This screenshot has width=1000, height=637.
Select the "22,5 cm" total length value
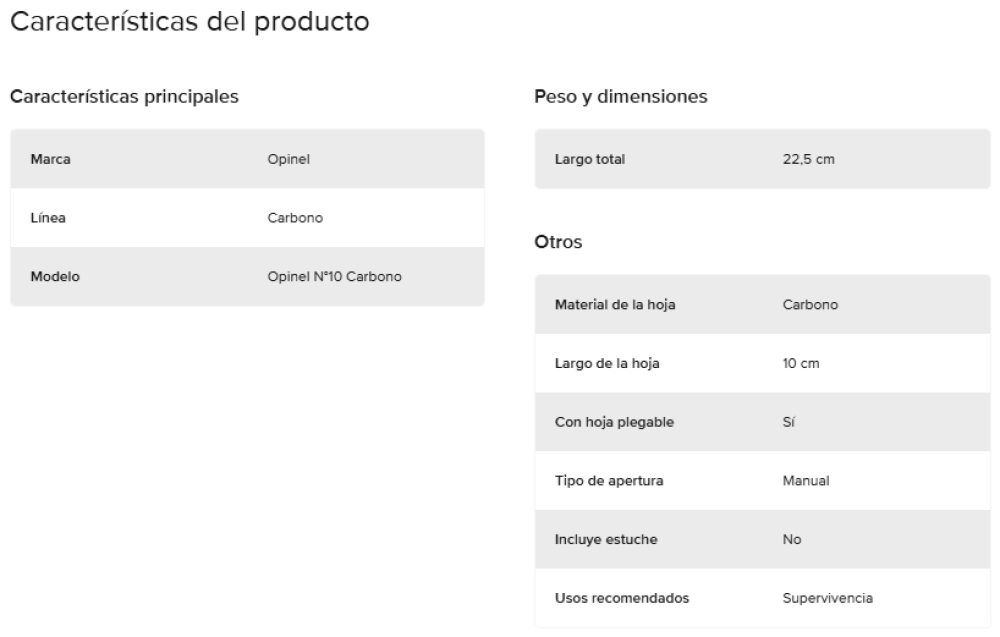tap(808, 158)
